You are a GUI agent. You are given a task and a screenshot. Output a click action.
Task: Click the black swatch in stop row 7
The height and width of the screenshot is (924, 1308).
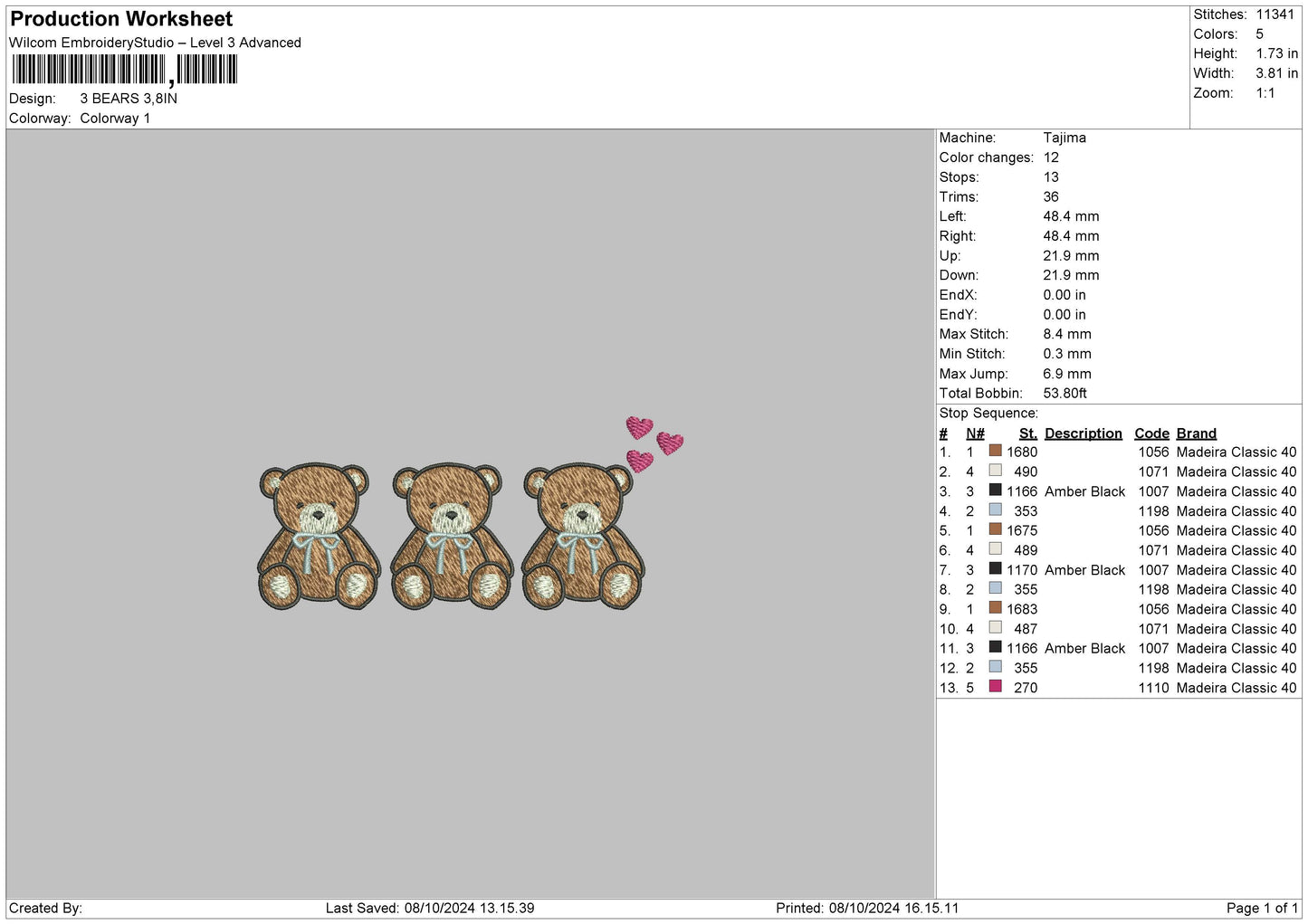click(x=996, y=569)
